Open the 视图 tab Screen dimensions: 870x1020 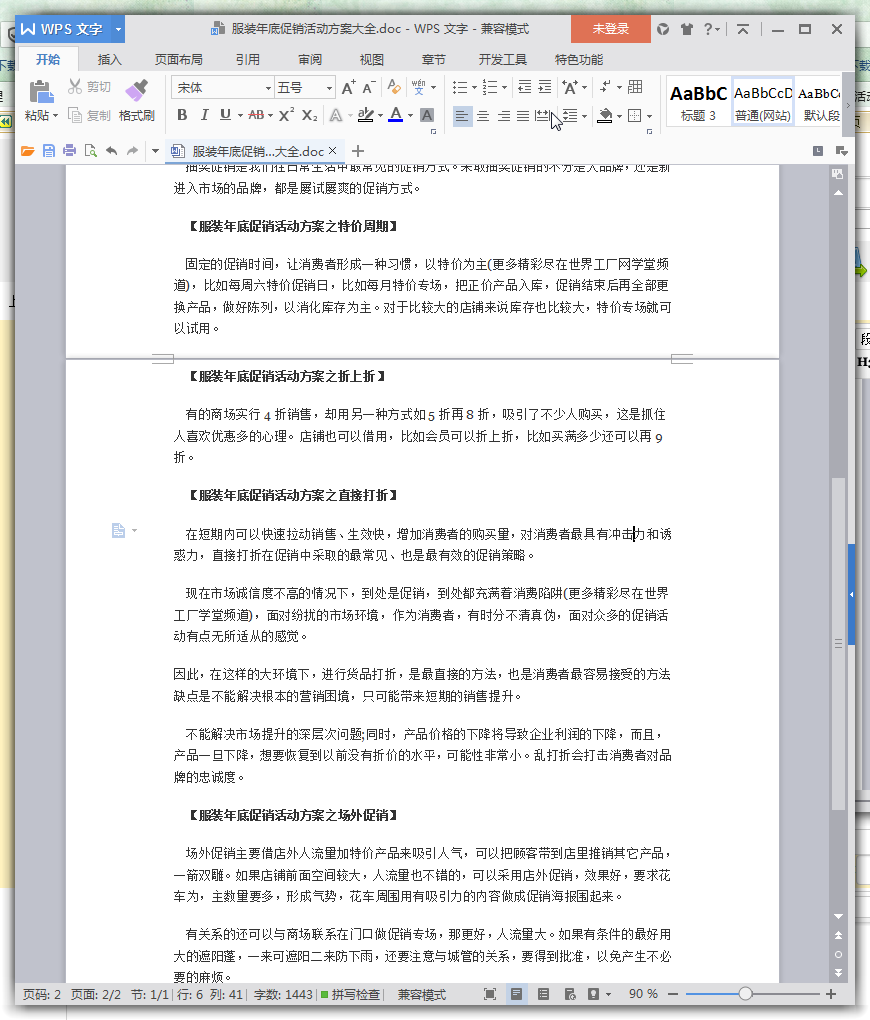point(372,59)
